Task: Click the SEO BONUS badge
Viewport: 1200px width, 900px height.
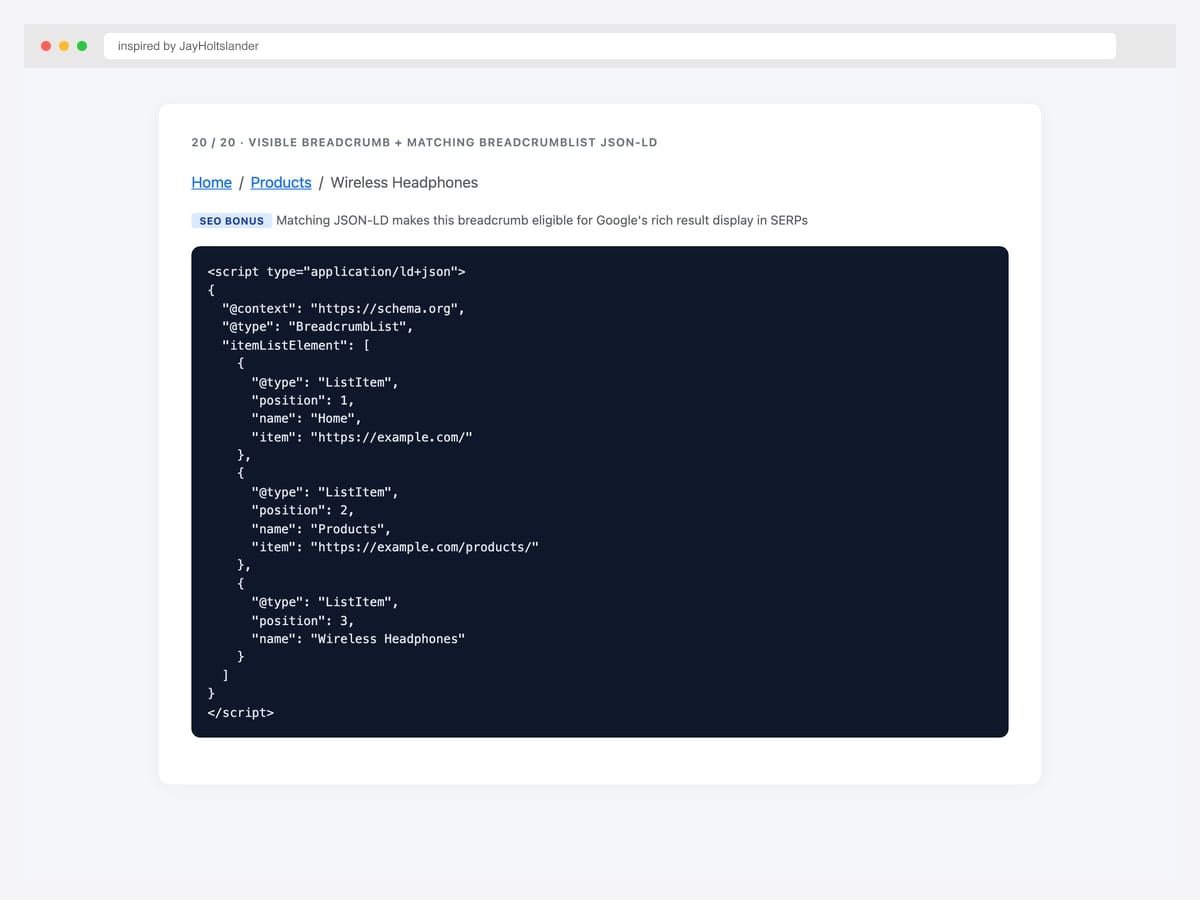Action: 231,220
